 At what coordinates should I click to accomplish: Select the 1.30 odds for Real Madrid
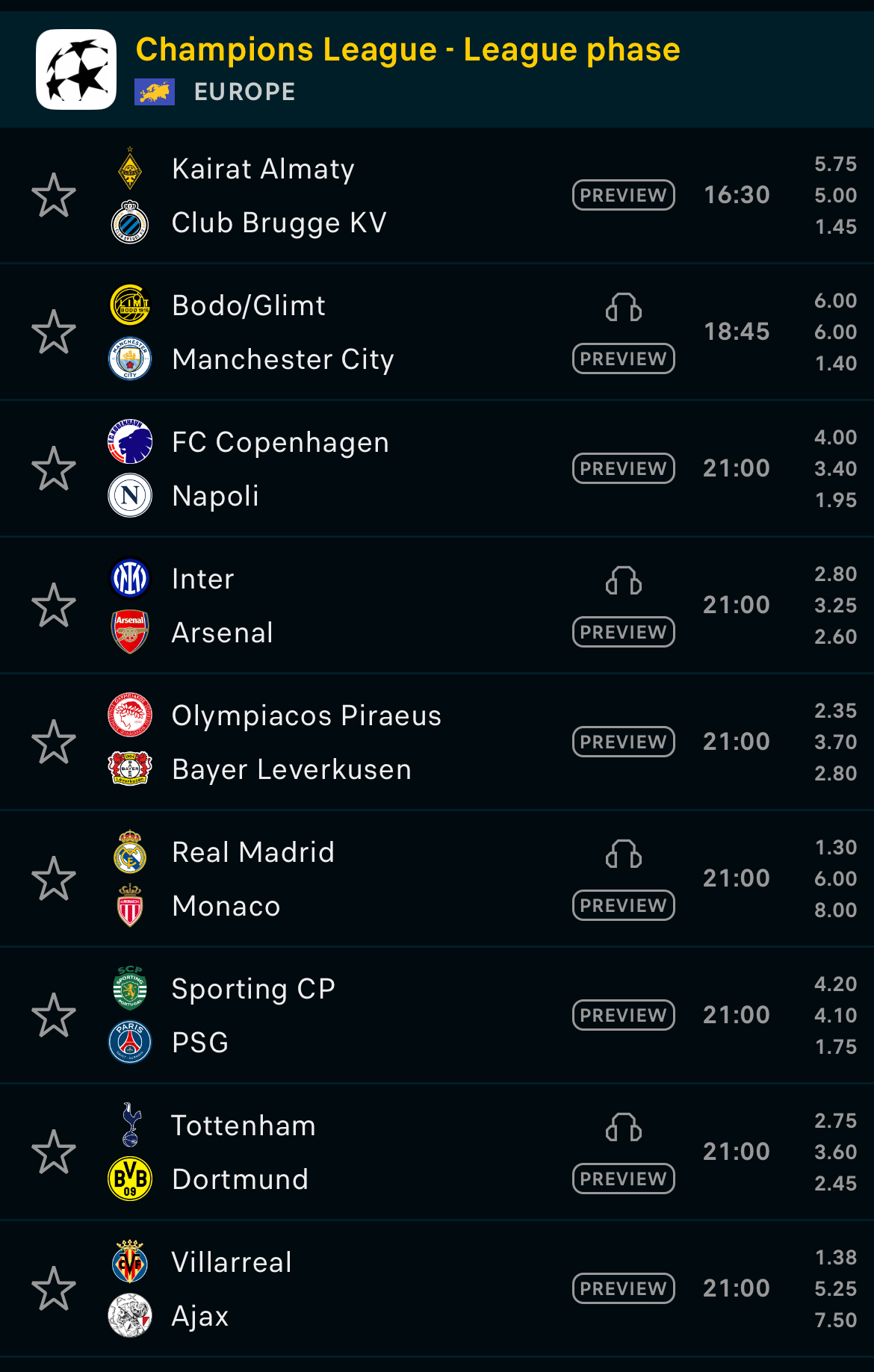pos(835,848)
